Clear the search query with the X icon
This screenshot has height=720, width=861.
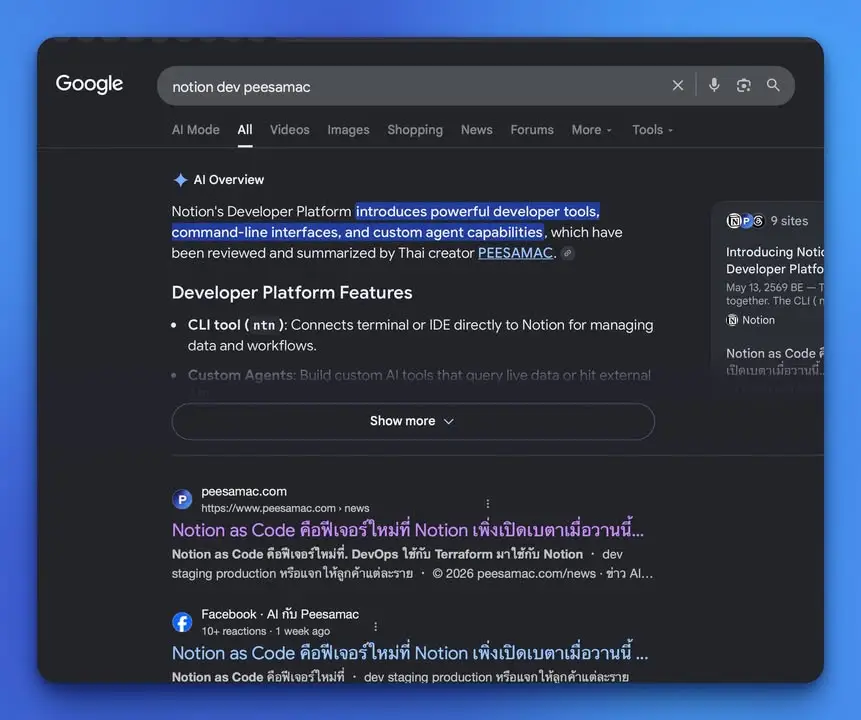pos(678,85)
